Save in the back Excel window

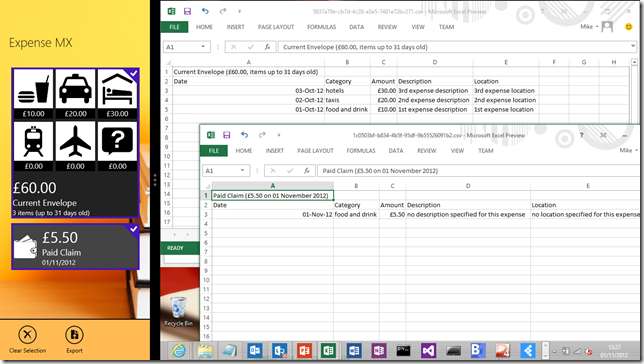[x=187, y=12]
